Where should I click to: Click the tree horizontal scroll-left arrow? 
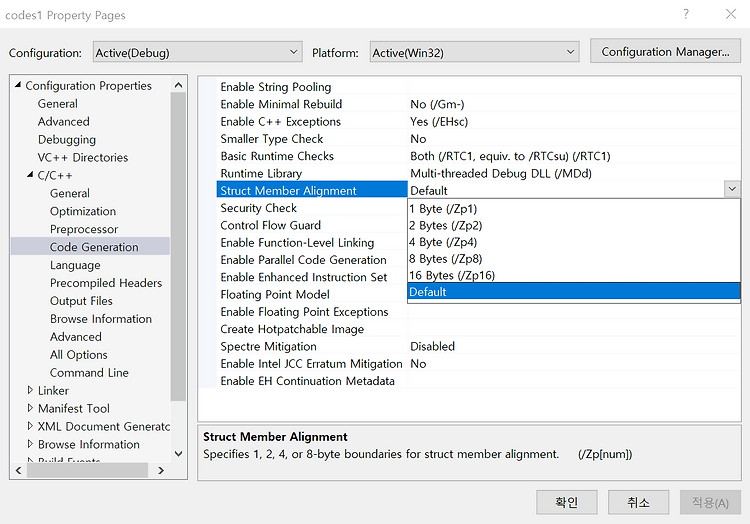click(18, 470)
